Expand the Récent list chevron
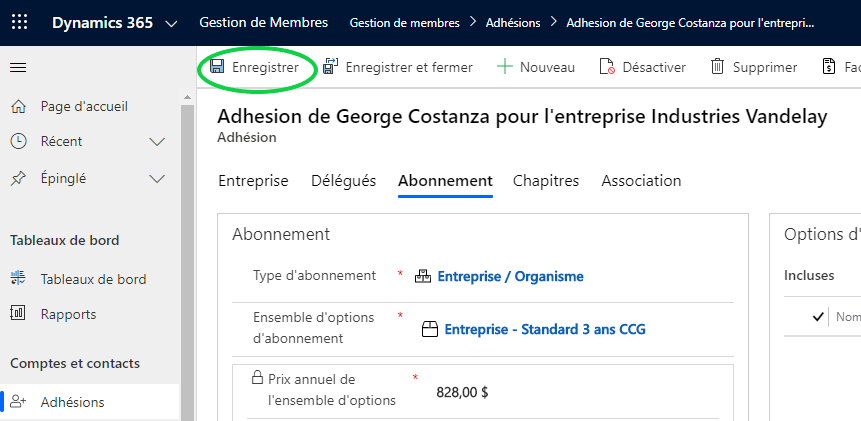Image resolution: width=861 pixels, height=421 pixels. [x=157, y=142]
